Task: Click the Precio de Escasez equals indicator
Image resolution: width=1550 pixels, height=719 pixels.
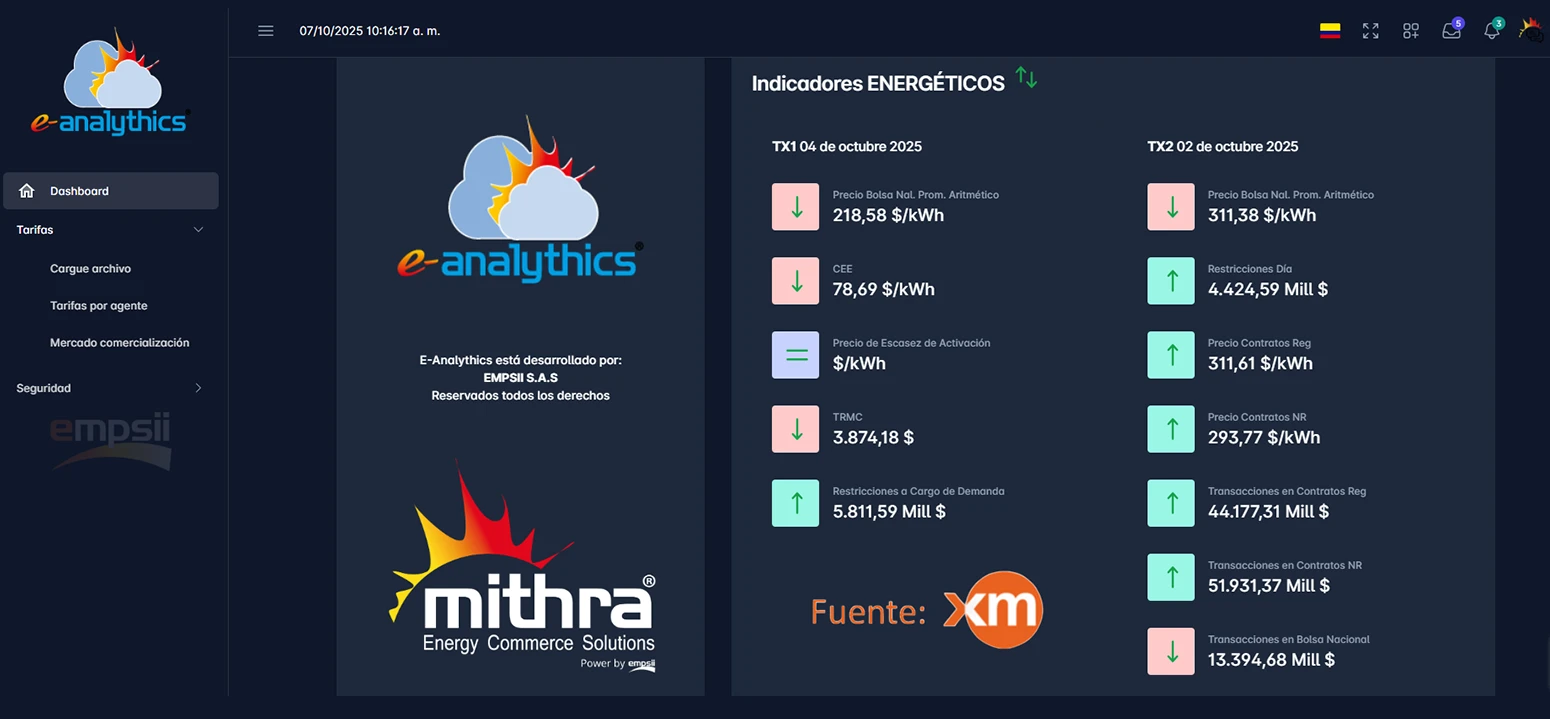Action: click(x=795, y=355)
